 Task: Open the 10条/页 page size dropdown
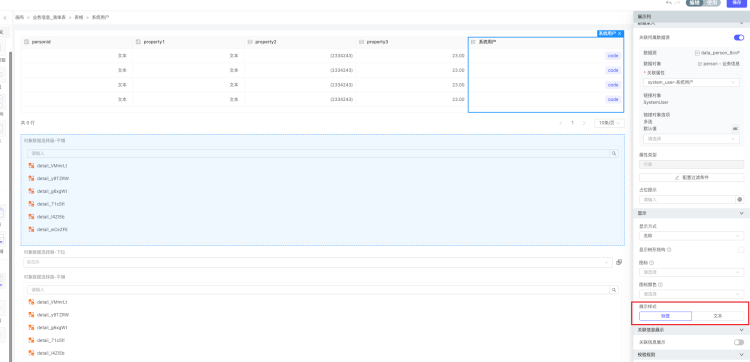point(609,123)
